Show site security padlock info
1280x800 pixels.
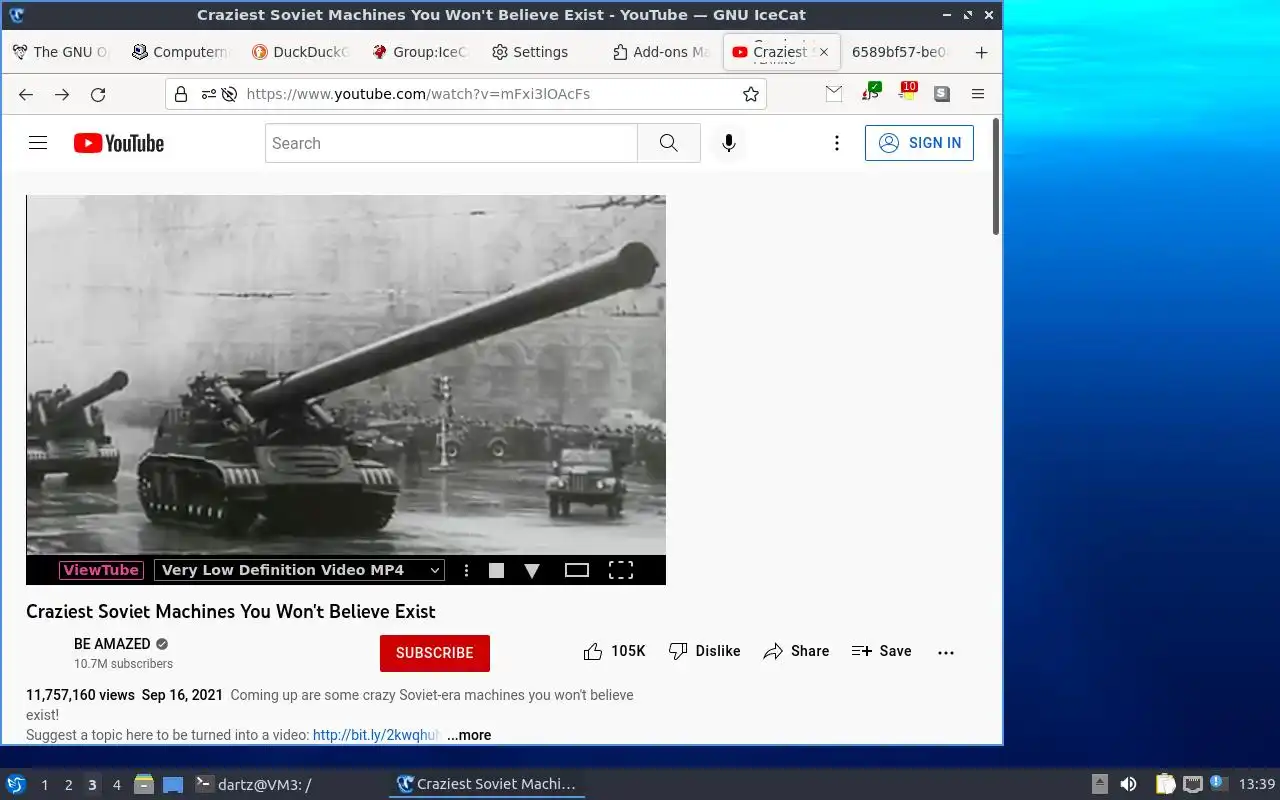tap(181, 94)
